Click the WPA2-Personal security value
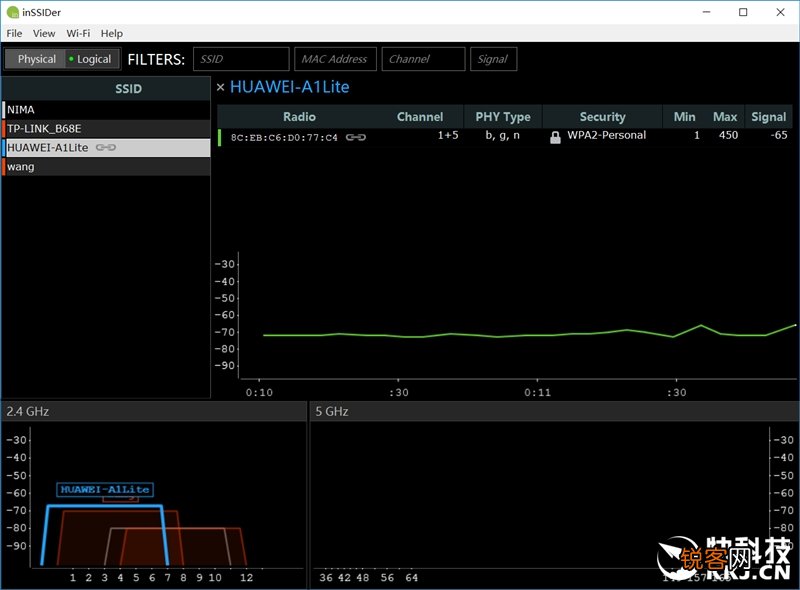 [x=607, y=135]
